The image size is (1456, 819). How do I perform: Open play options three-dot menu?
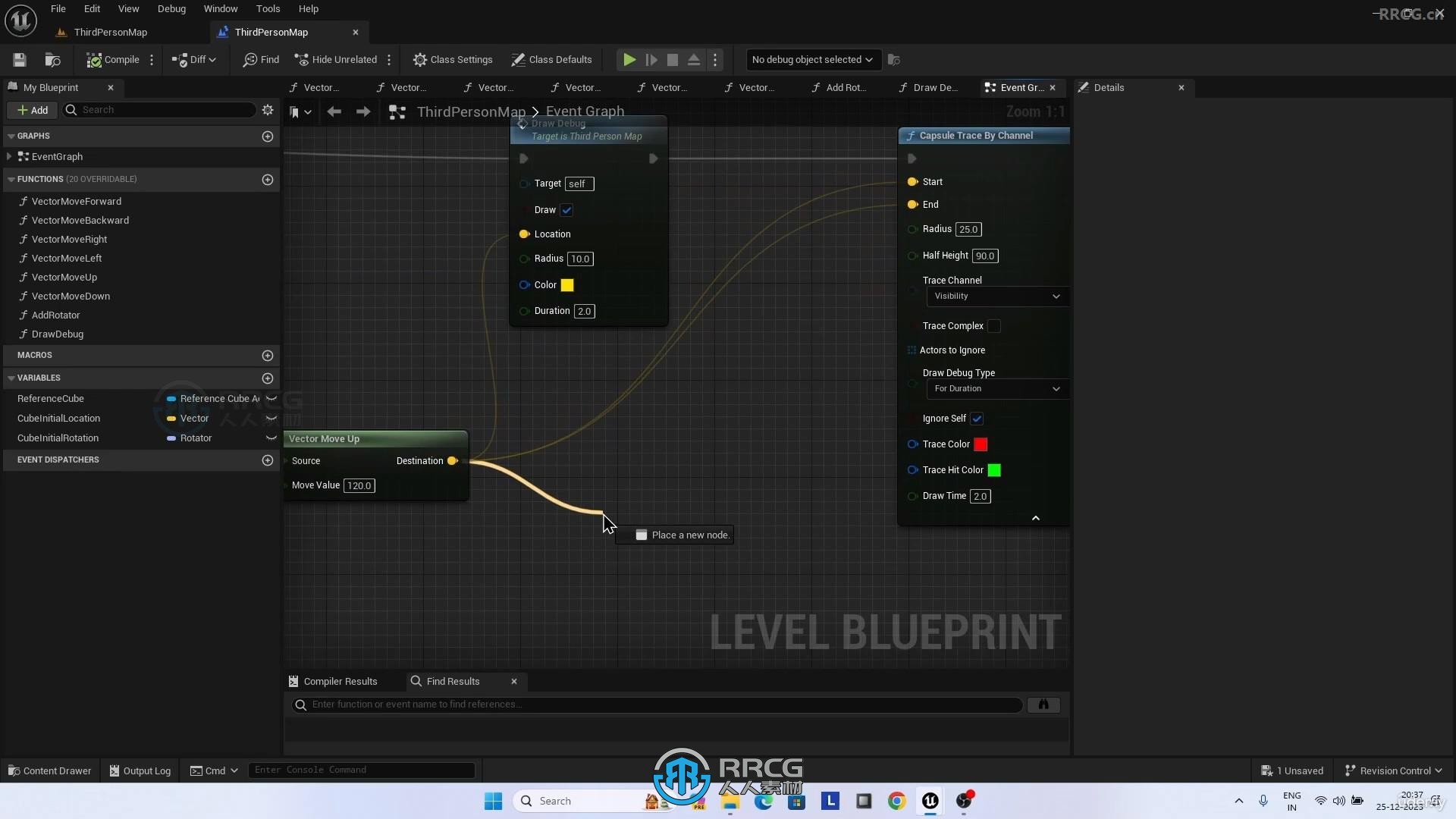click(x=715, y=60)
